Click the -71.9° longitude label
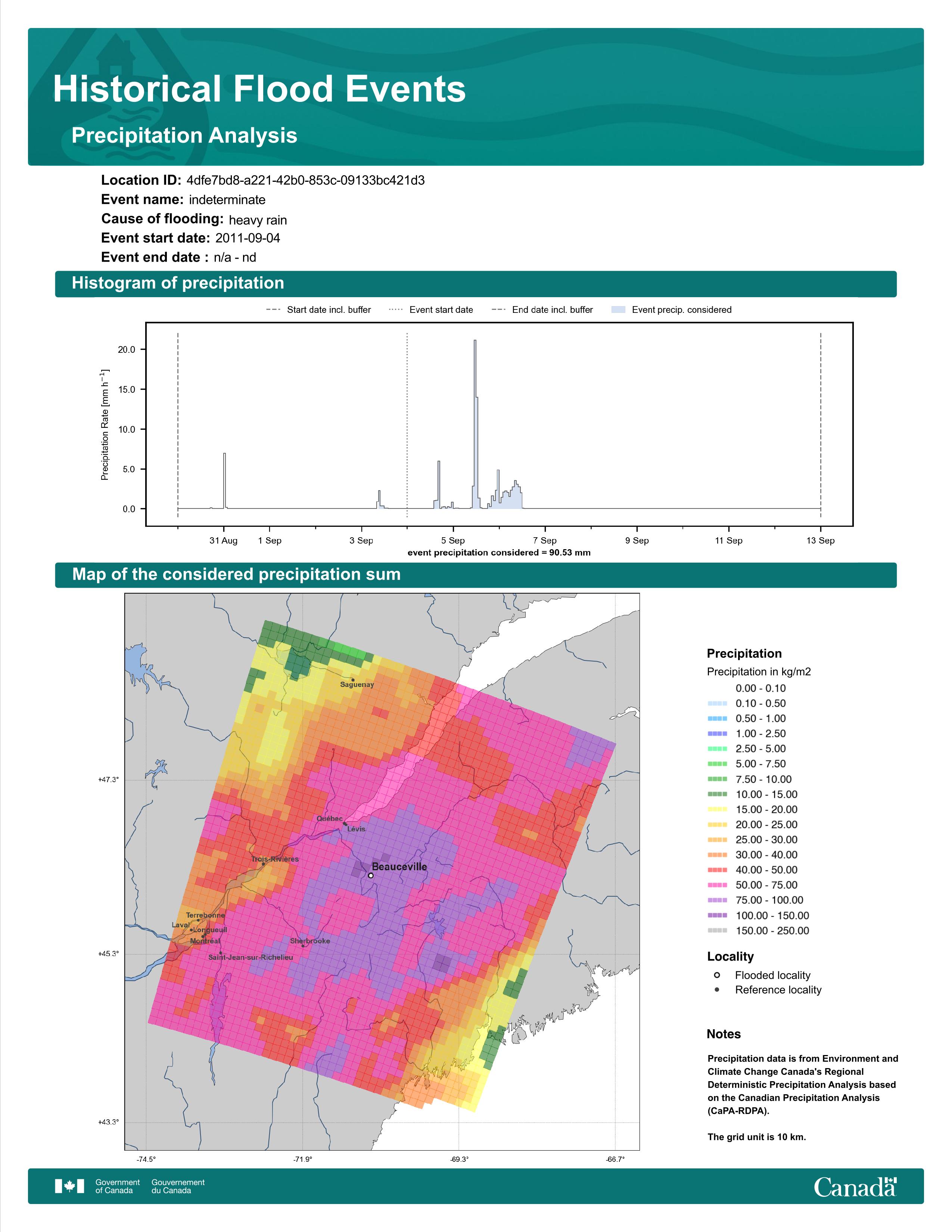This screenshot has width=952, height=1232. 303,1160
